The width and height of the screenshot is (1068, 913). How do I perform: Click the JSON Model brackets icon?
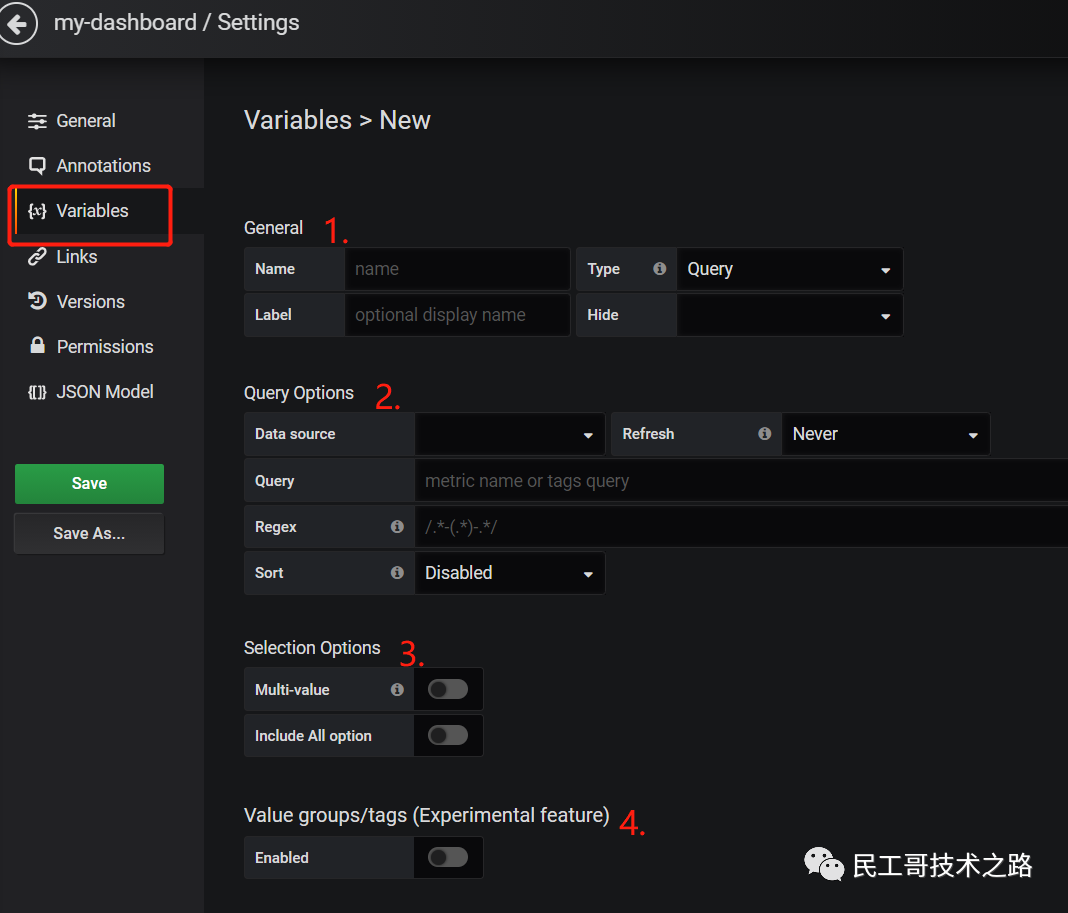(x=37, y=392)
